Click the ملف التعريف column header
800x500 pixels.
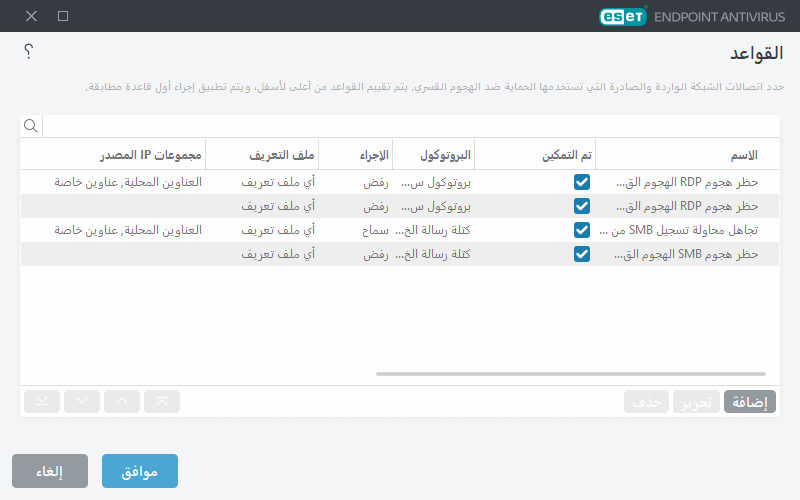tap(282, 155)
